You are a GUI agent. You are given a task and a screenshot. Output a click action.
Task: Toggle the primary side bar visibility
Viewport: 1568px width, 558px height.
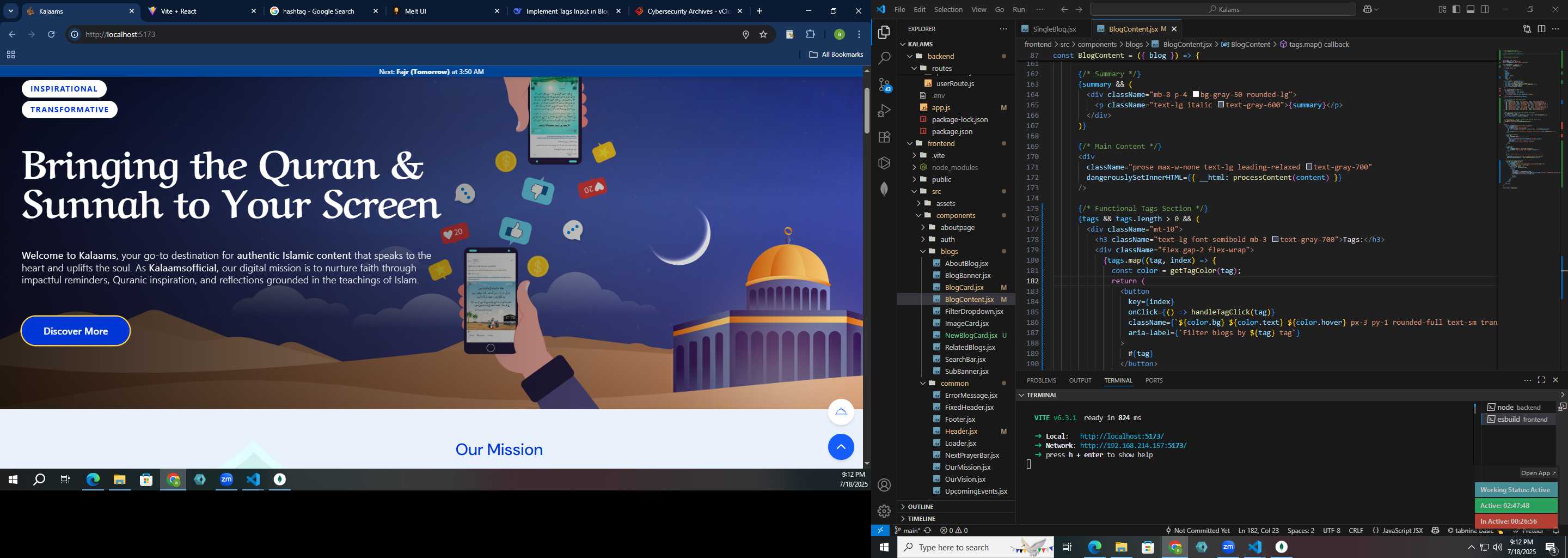tap(1456, 9)
